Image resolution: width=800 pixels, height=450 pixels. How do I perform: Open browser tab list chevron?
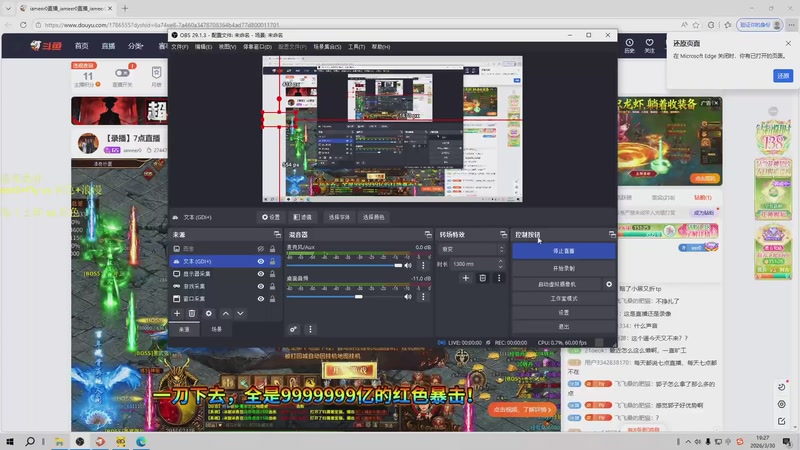click(x=8, y=8)
